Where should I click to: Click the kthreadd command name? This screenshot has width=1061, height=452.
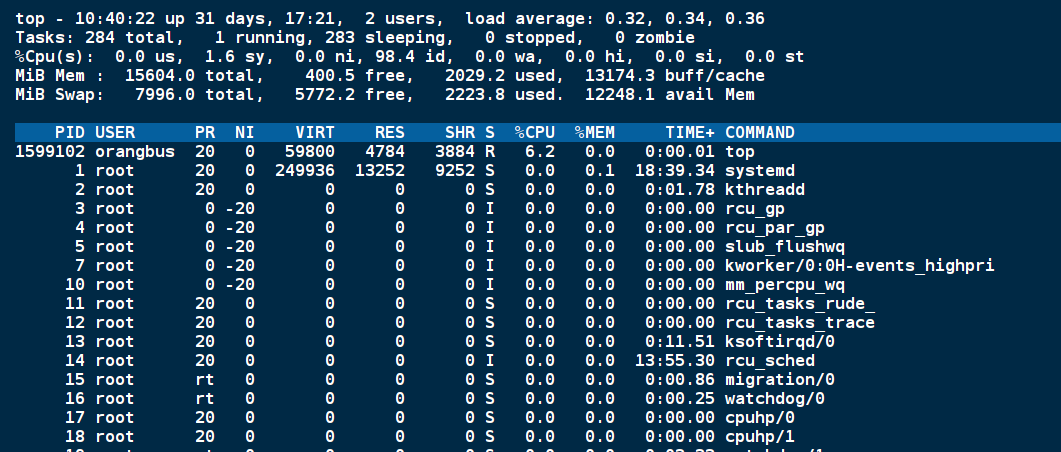pyautogui.click(x=765, y=190)
